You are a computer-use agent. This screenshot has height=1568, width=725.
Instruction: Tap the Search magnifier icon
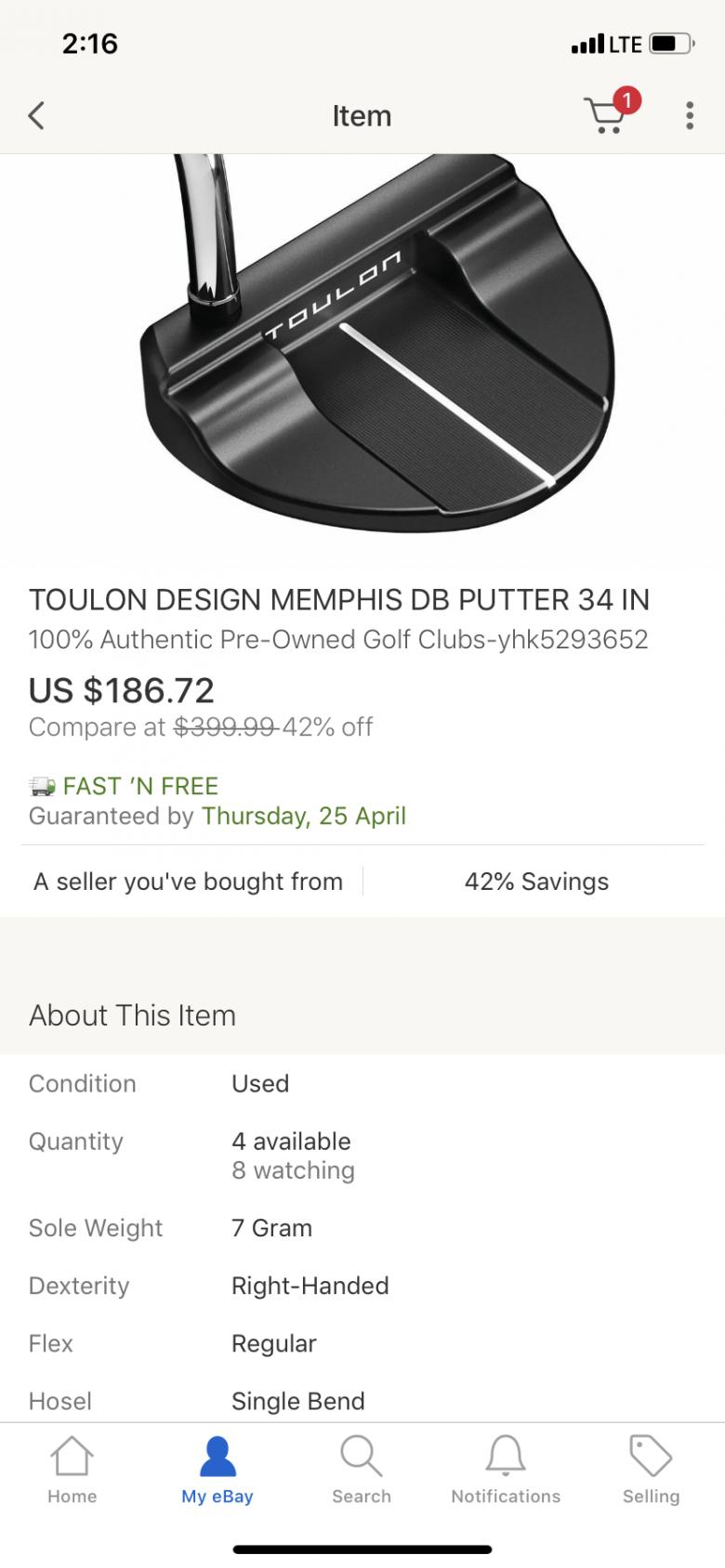(361, 1457)
